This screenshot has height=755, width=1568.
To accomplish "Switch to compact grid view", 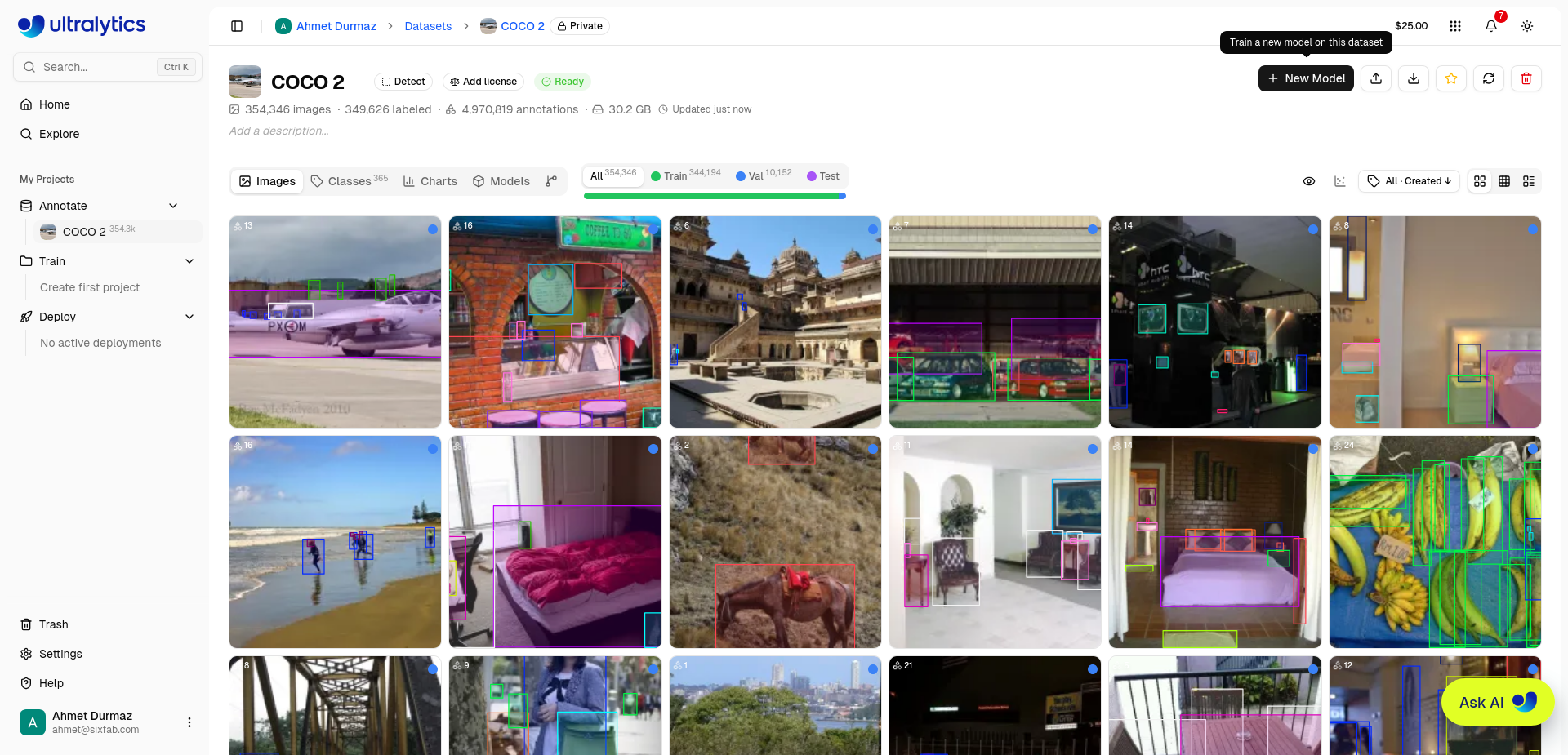I will point(1504,181).
